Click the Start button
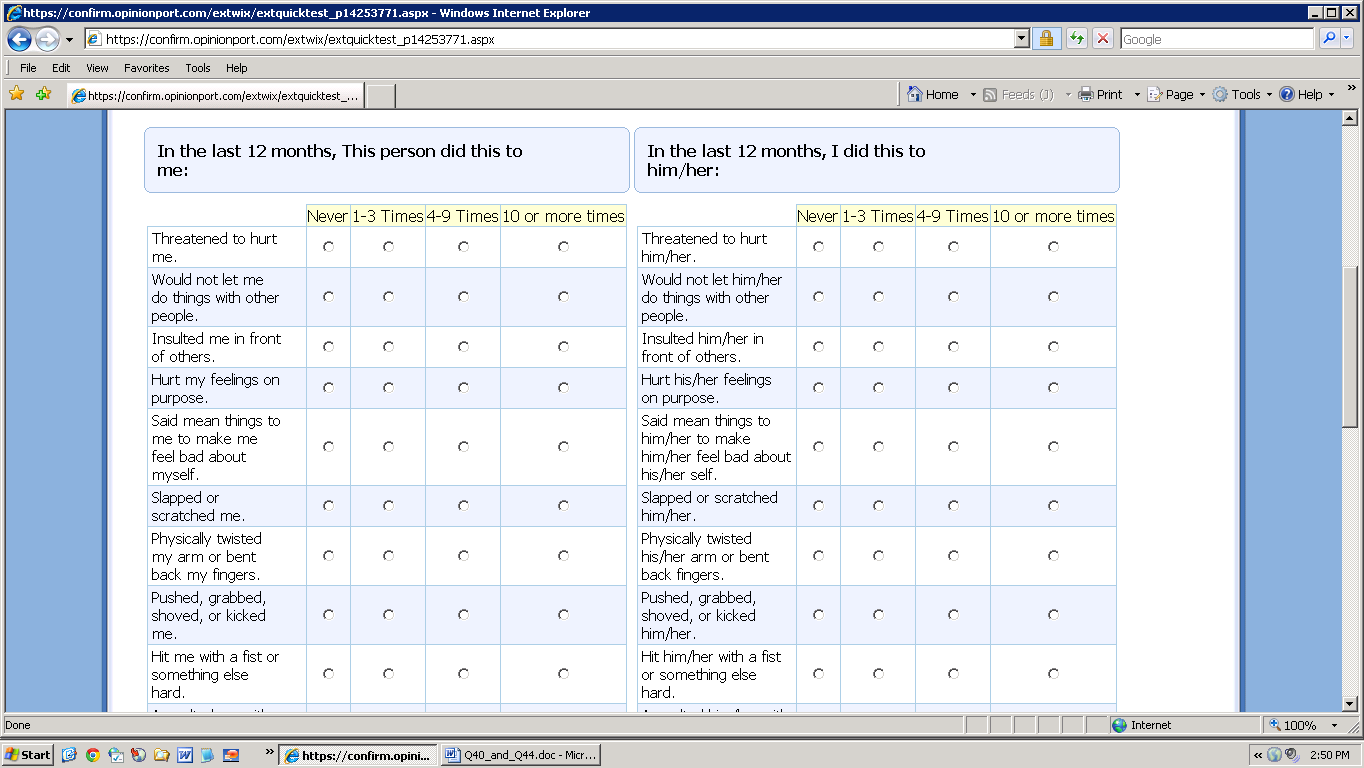Screen dimensions: 1364x768 [x=28, y=755]
